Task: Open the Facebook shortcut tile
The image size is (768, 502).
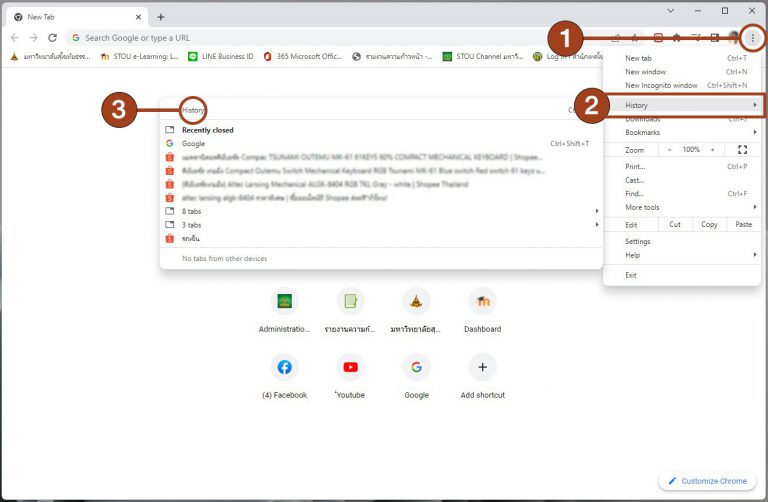Action: click(x=284, y=367)
